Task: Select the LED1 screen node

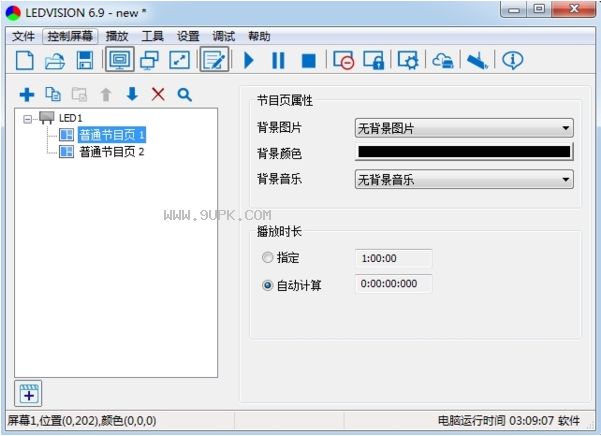Action: [x=70, y=118]
